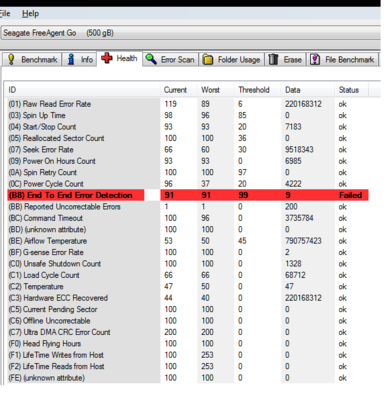Click the Erase trash can icon
The width and height of the screenshot is (392, 400).
click(x=273, y=59)
